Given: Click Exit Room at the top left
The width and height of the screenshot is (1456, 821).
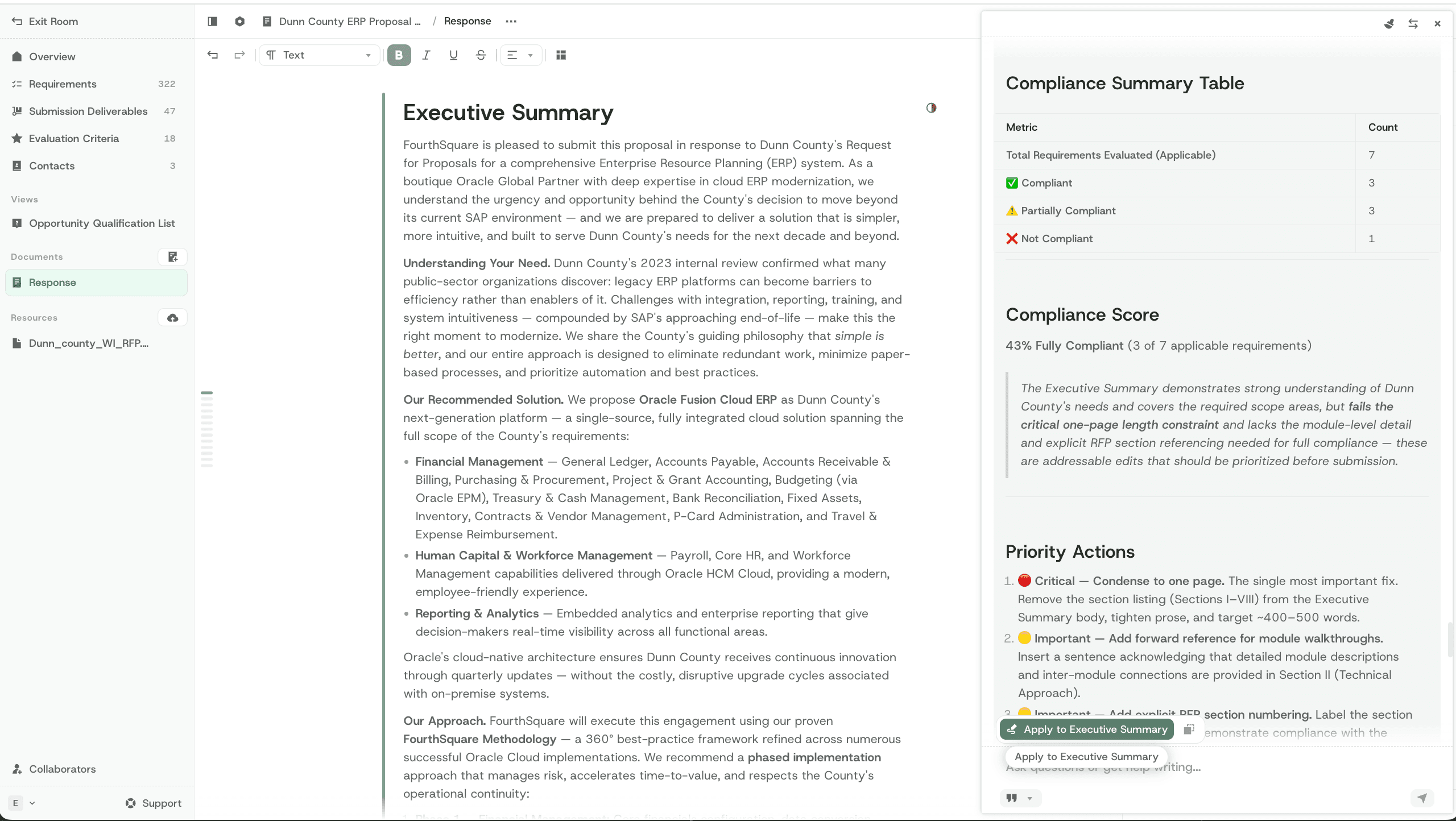Looking at the screenshot, I should coord(51,21).
